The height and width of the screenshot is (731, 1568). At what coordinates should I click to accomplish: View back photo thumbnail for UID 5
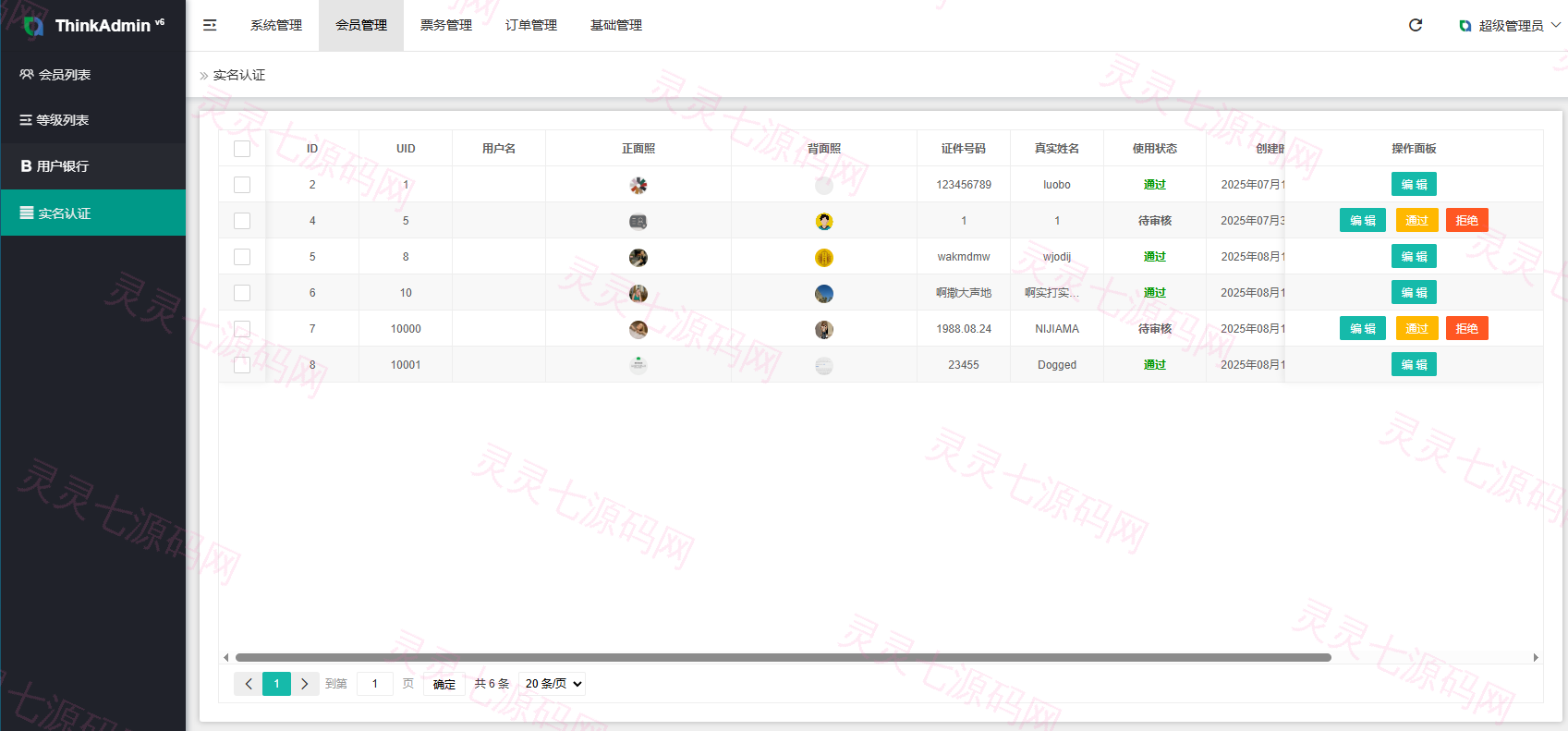(x=824, y=221)
